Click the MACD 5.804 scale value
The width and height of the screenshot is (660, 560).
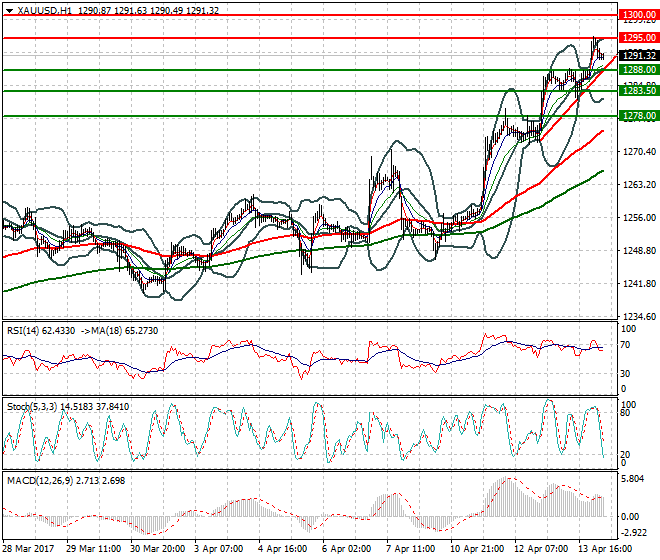[x=632, y=479]
